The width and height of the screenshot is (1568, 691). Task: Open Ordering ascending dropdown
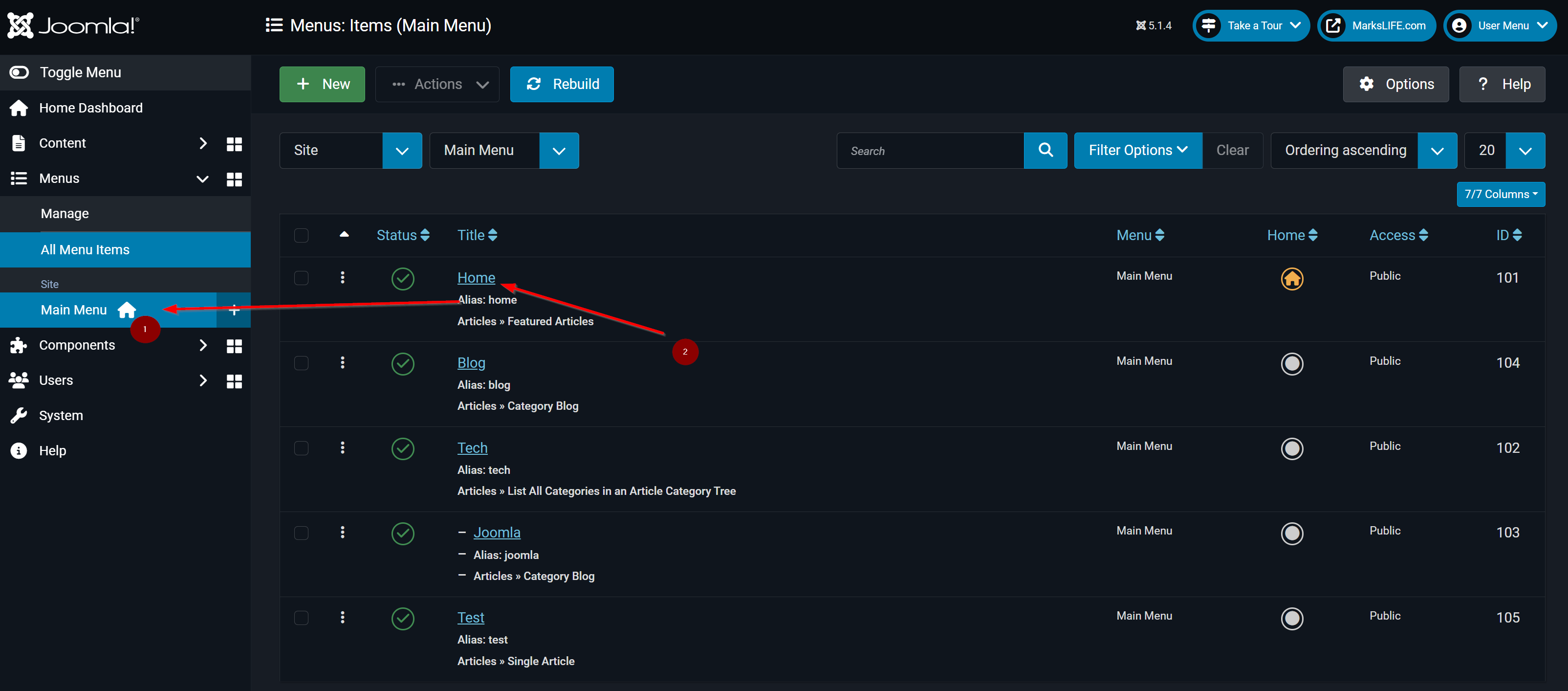click(x=1364, y=150)
